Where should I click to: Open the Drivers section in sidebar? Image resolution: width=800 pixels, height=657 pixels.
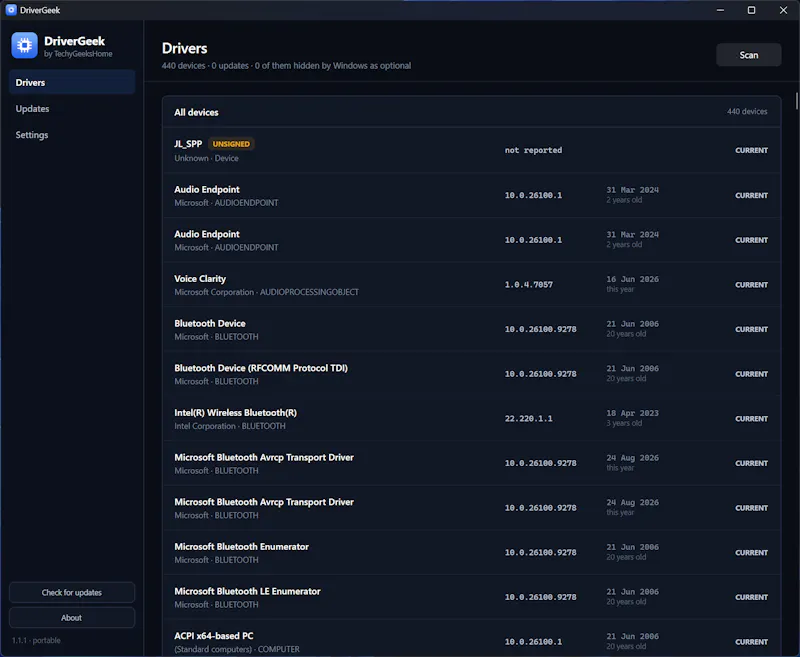point(72,83)
